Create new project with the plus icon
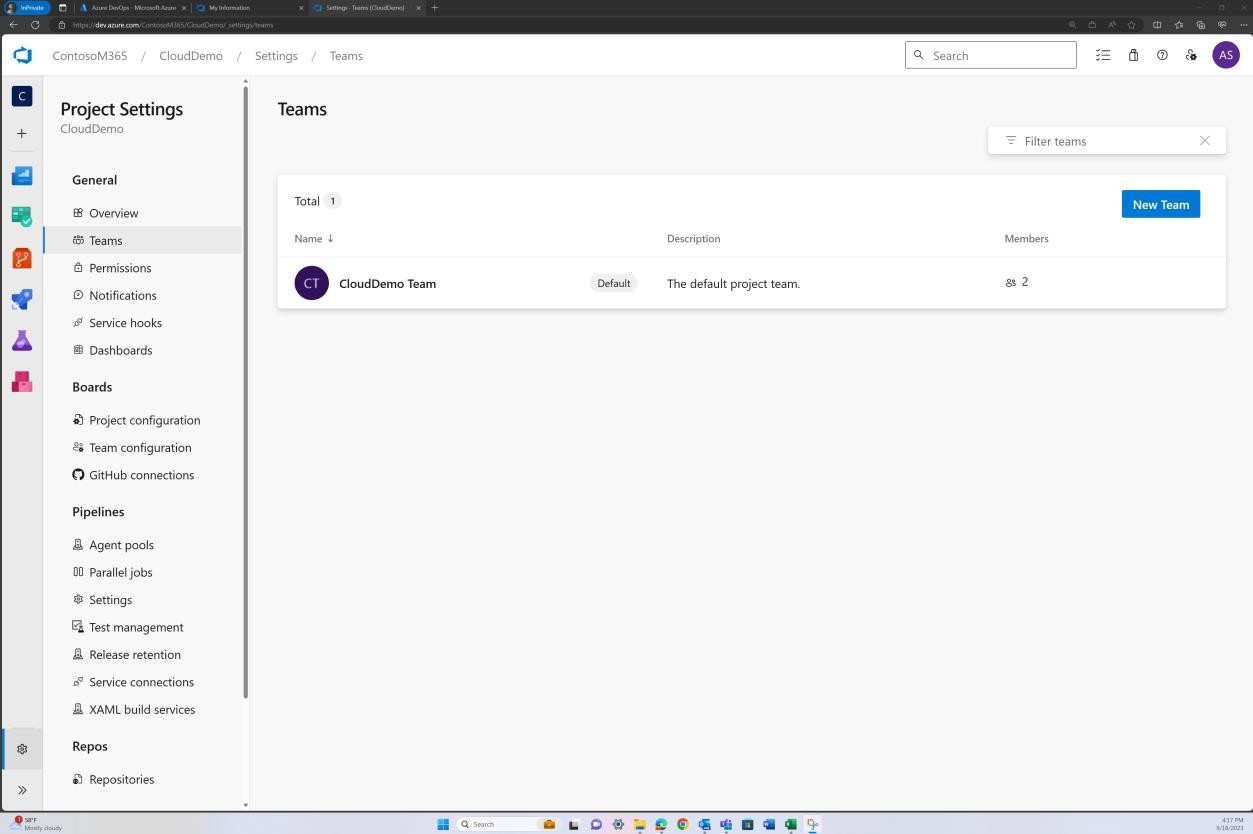This screenshot has height=834, width=1253. coord(21,133)
